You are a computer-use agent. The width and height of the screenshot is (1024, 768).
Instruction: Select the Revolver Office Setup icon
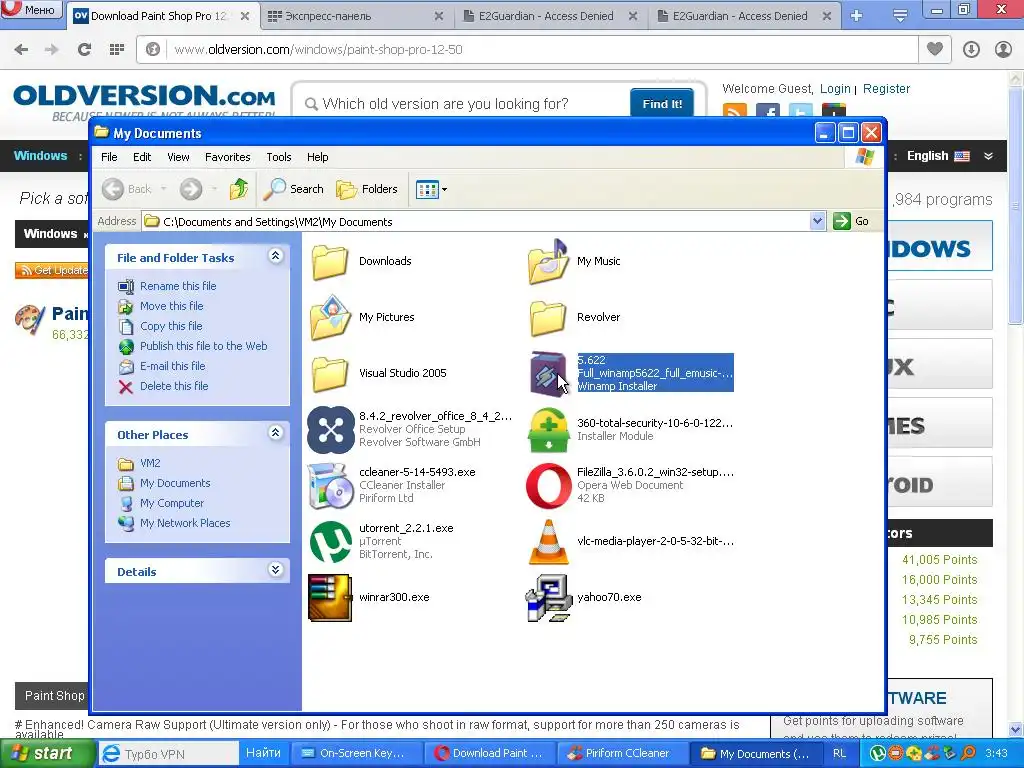pyautogui.click(x=330, y=430)
